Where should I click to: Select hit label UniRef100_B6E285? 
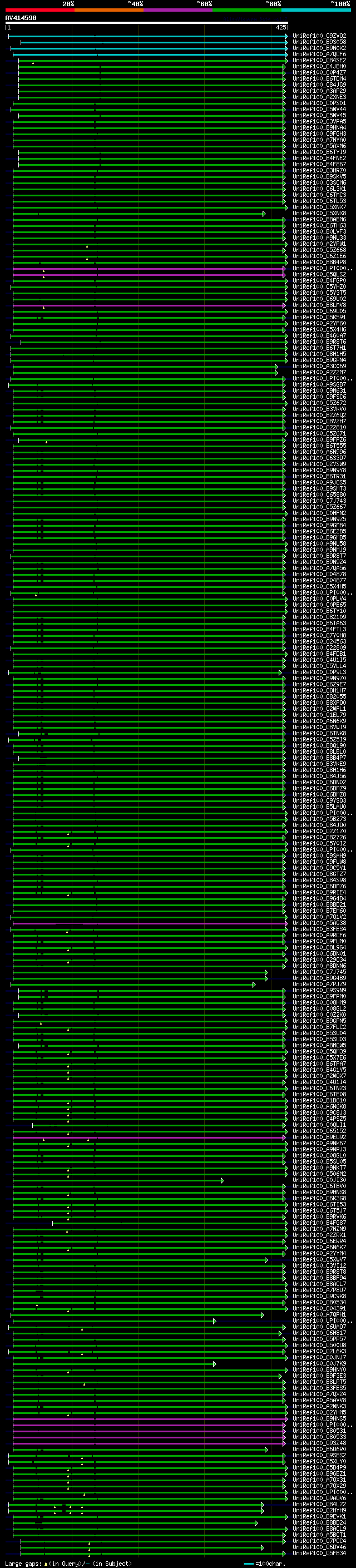319,531
